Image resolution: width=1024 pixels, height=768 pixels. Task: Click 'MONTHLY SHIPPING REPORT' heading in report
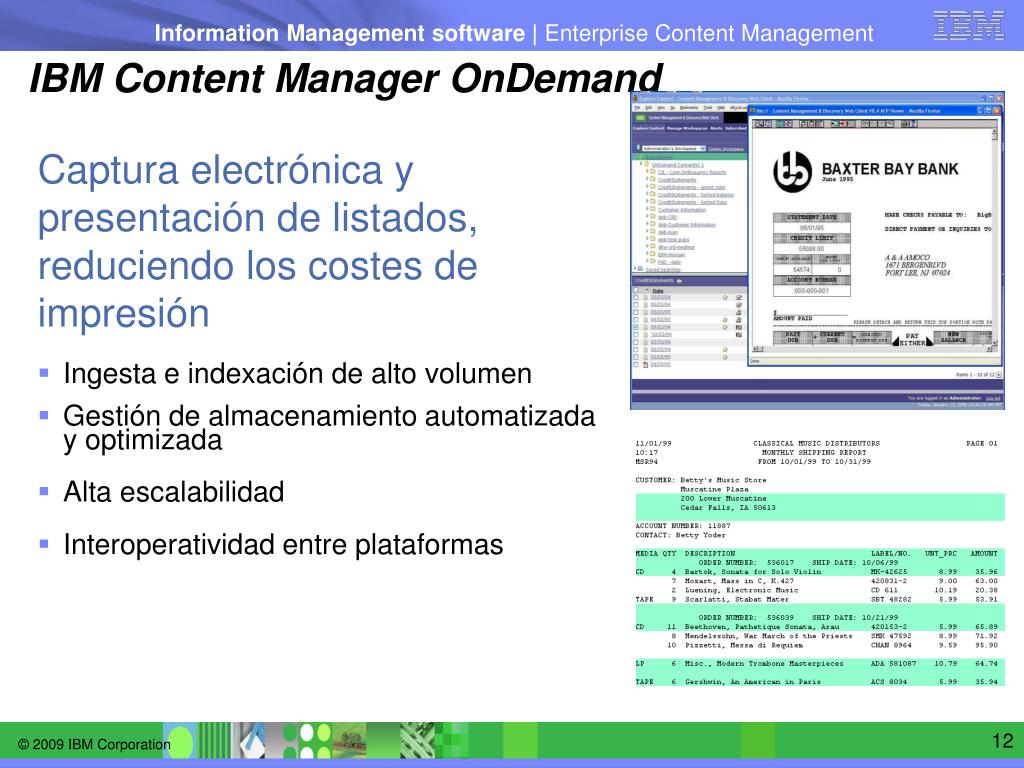tap(814, 452)
